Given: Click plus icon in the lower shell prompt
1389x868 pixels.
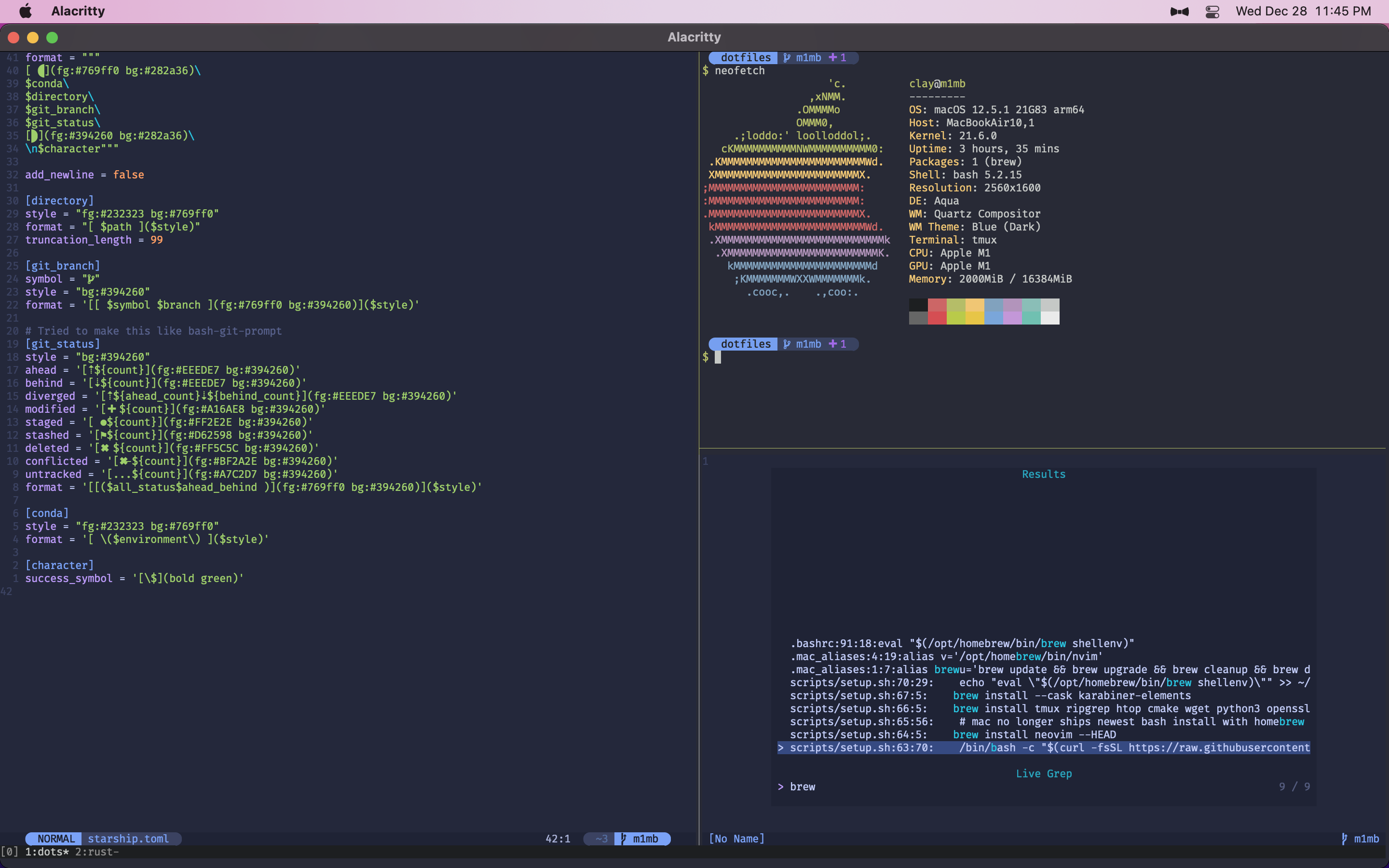Looking at the screenshot, I should [833, 344].
